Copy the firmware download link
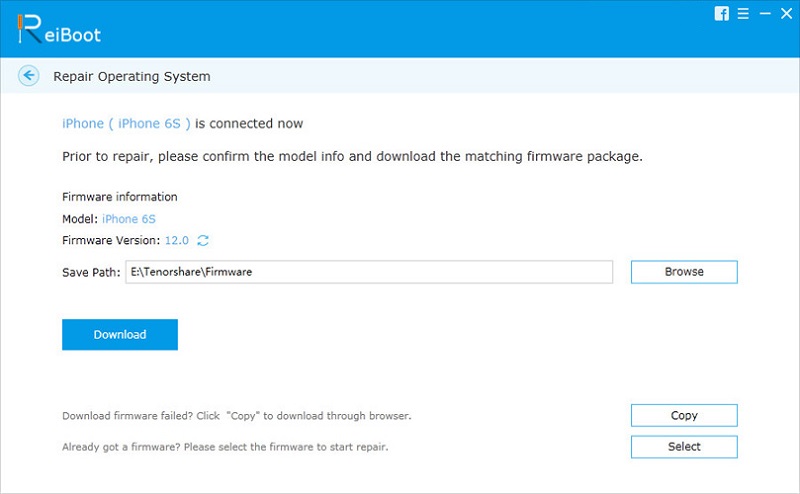The width and height of the screenshot is (800, 494). pyautogui.click(x=684, y=415)
